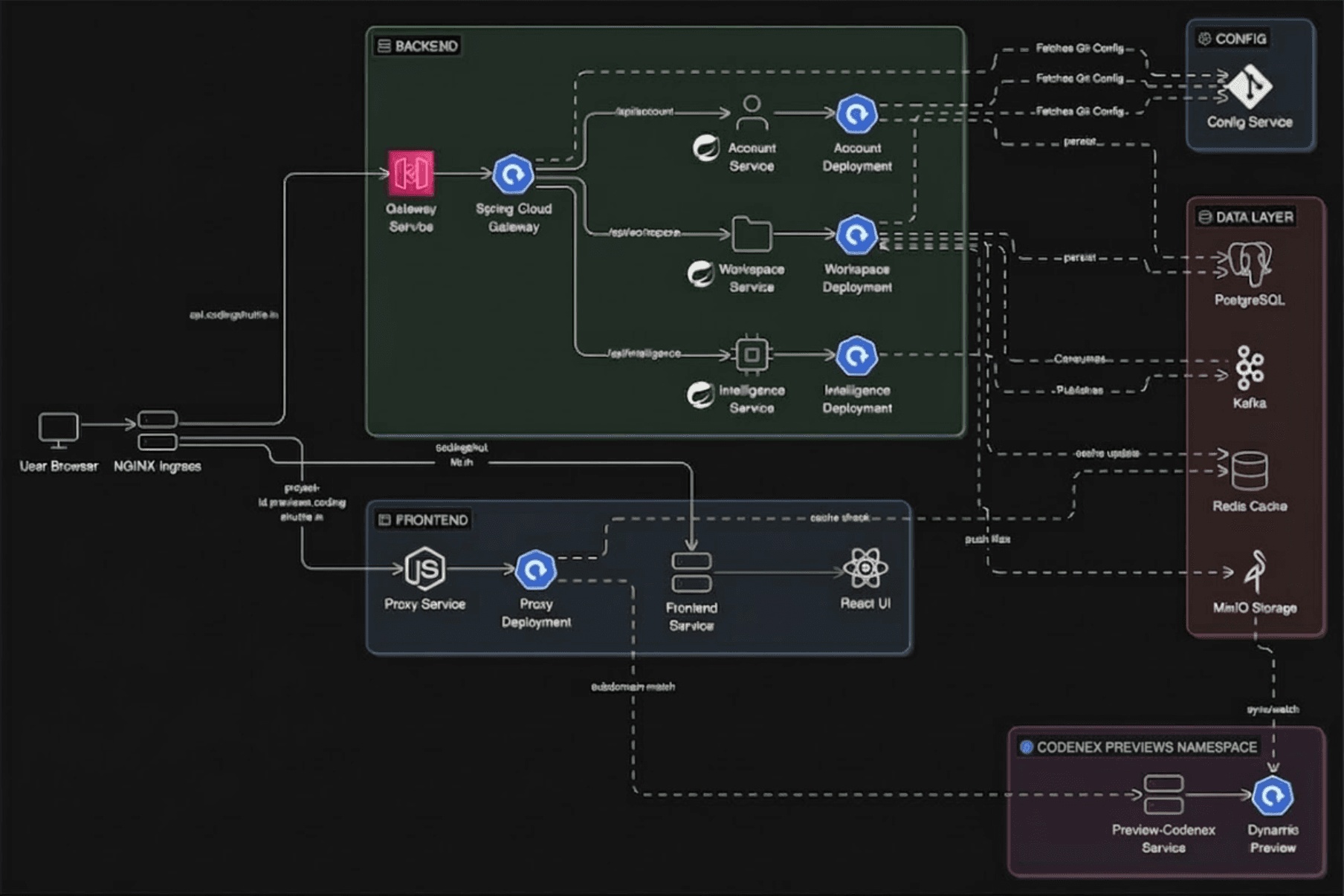Select the Config Service git icon
The image size is (1344, 896).
pos(1250,86)
